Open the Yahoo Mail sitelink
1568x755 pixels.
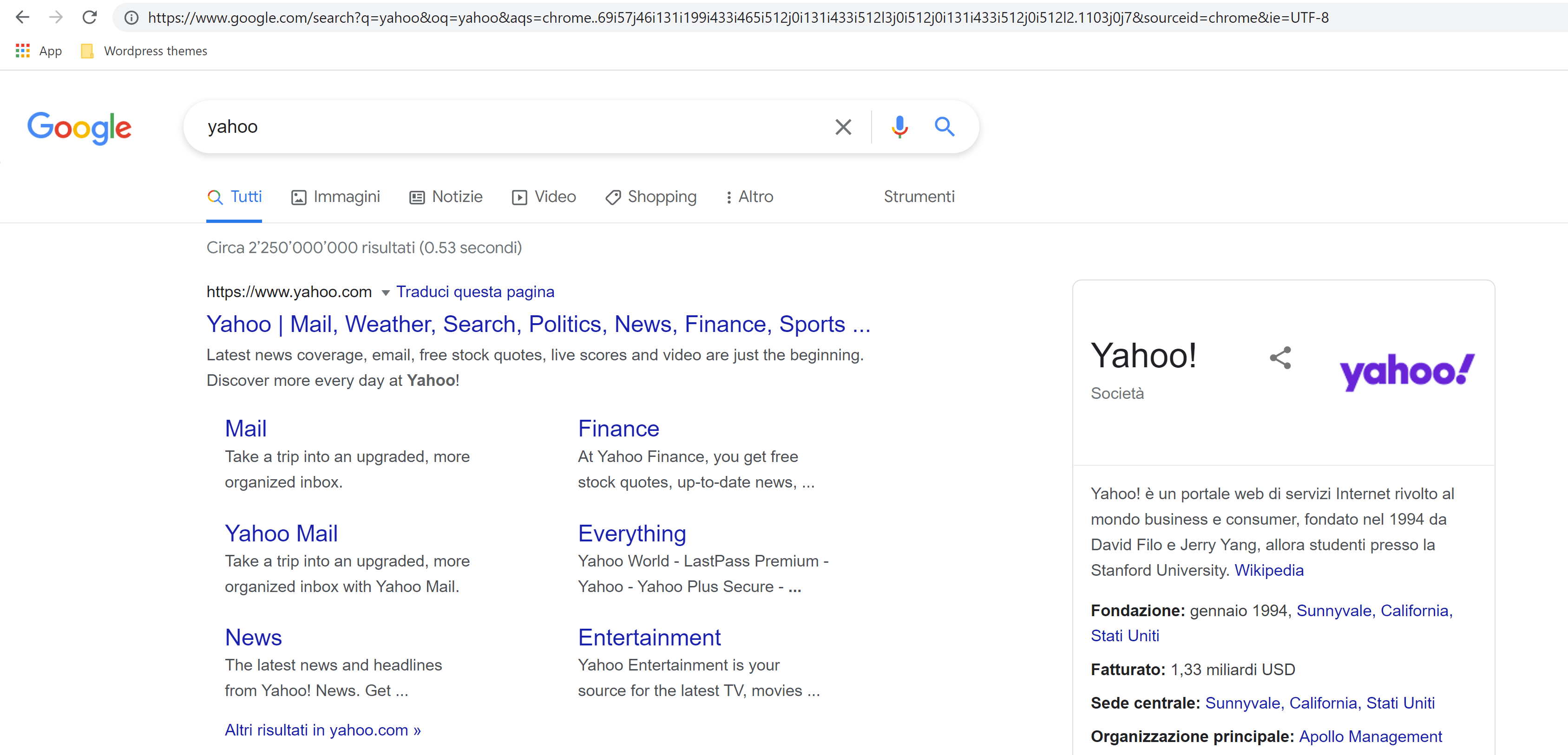(281, 534)
